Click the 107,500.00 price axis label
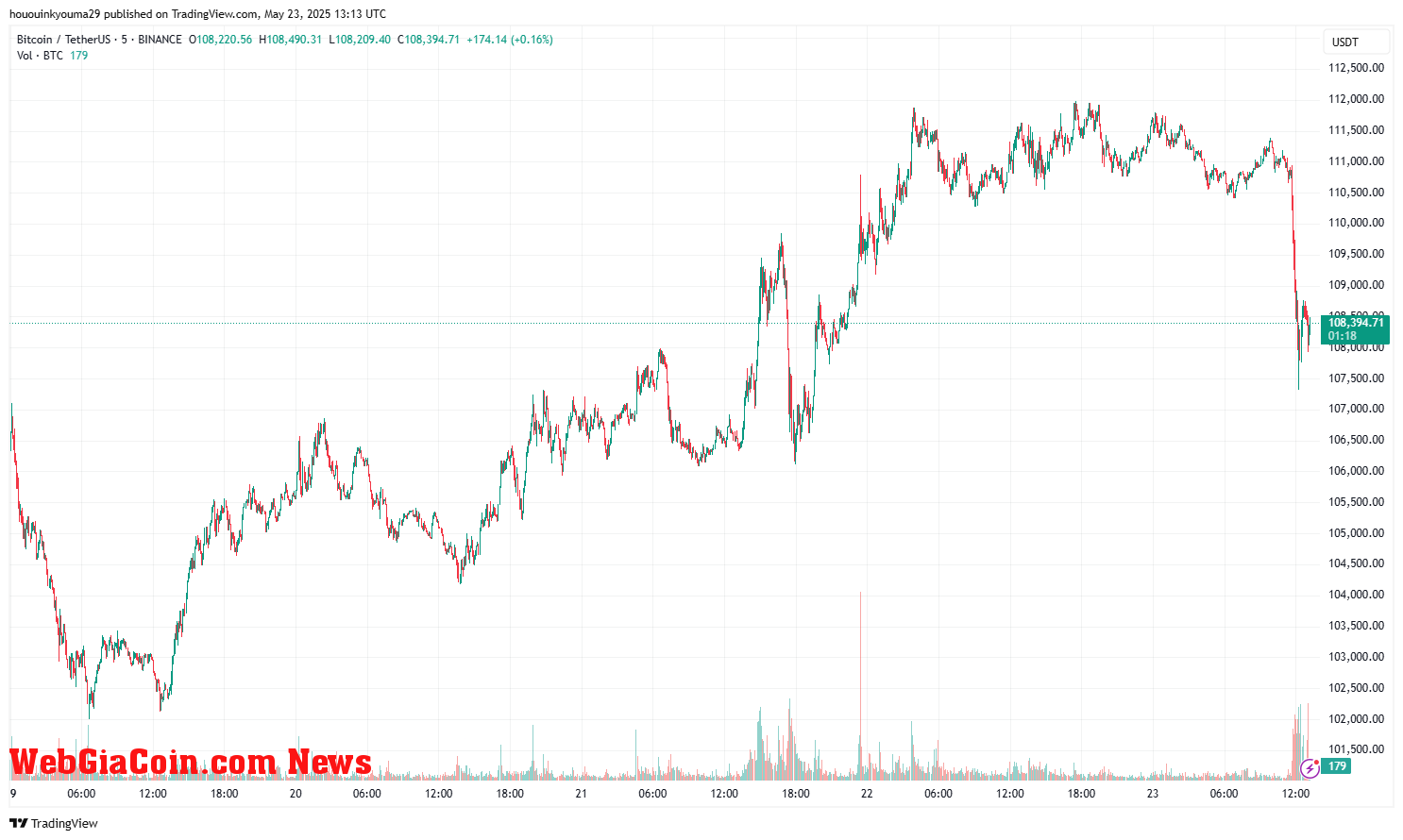Image resolution: width=1403 pixels, height=840 pixels. coord(1357,378)
